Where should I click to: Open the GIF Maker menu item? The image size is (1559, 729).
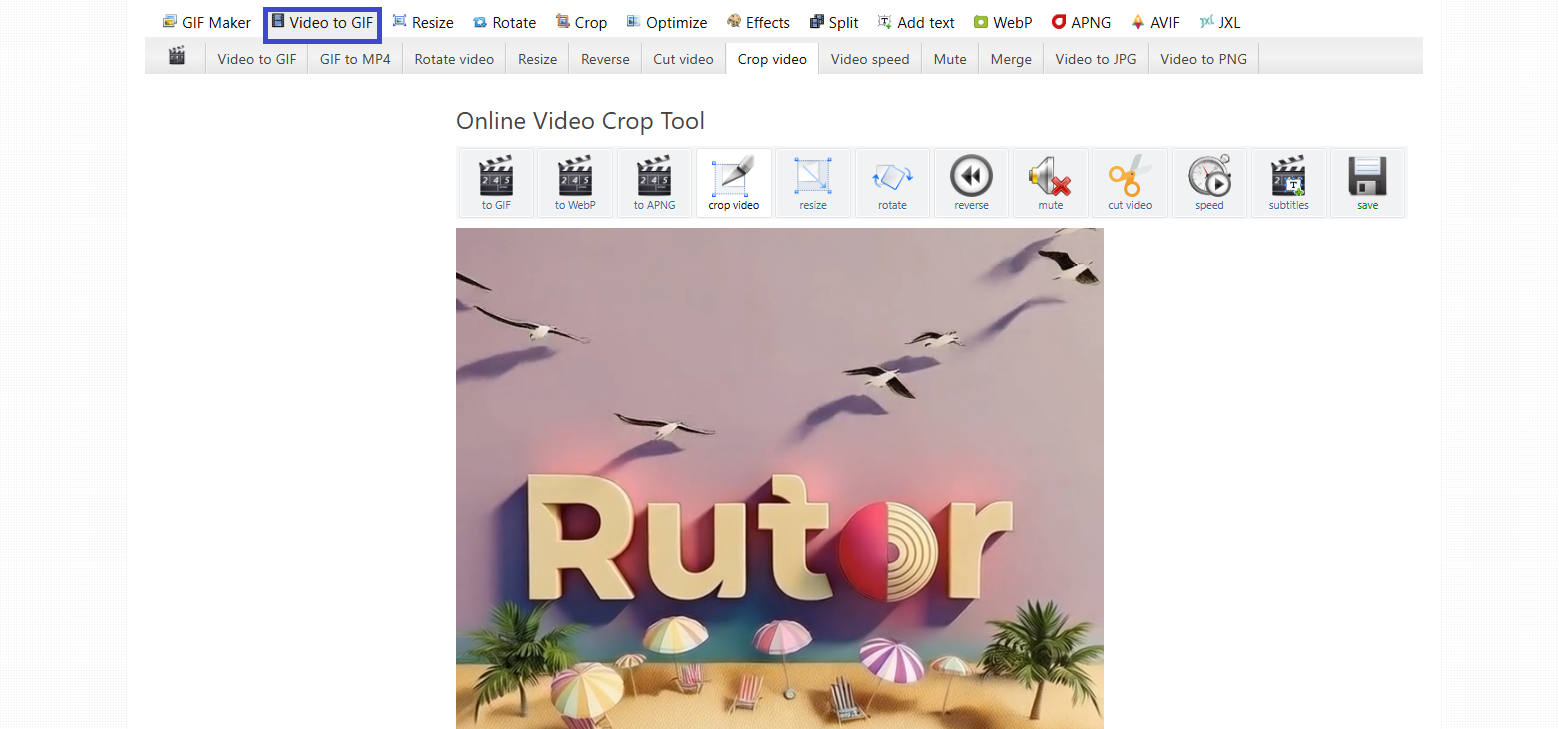[207, 22]
